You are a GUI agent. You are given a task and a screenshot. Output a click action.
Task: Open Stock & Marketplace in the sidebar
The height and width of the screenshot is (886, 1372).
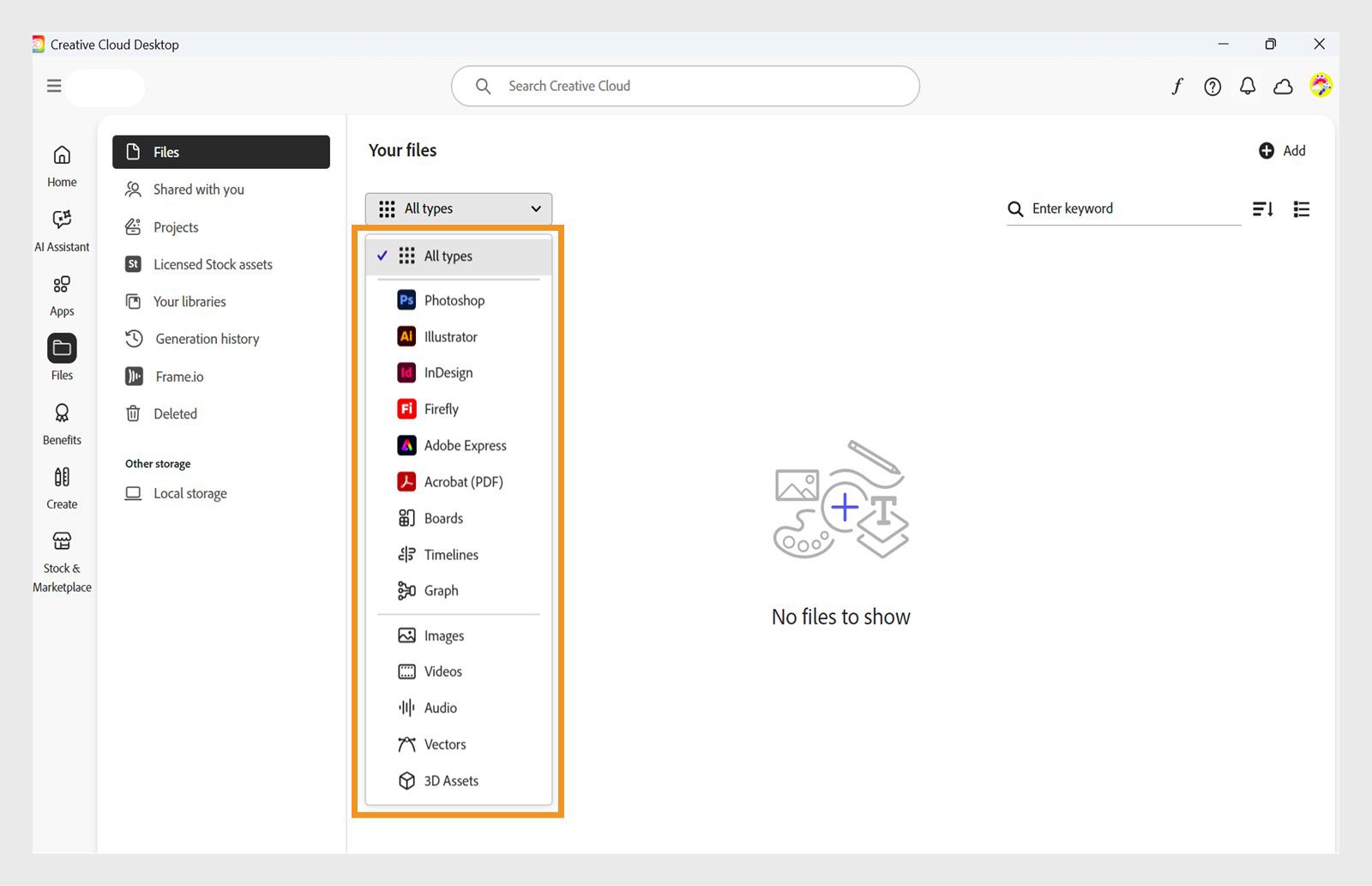coord(62,563)
